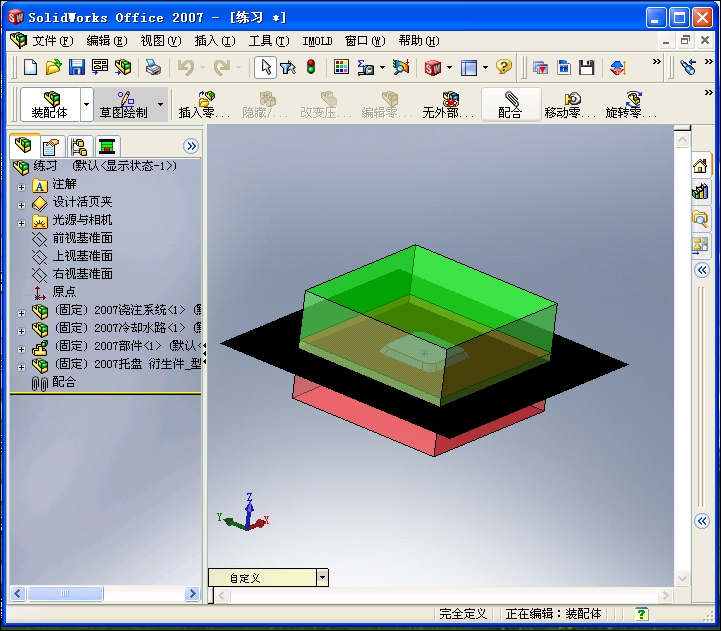Click the Redo arrow icon
This screenshot has width=721, height=631.
[x=222, y=68]
